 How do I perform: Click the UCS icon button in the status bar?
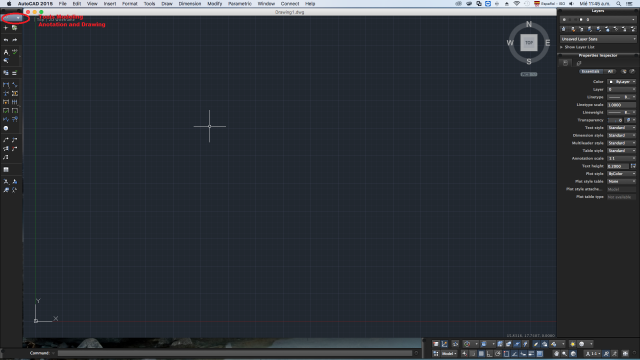(x=444, y=344)
